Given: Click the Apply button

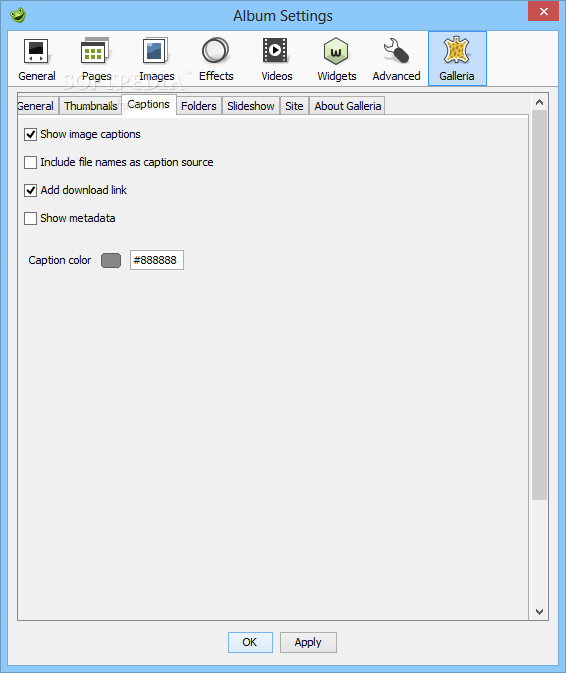Looking at the screenshot, I should tap(308, 642).
